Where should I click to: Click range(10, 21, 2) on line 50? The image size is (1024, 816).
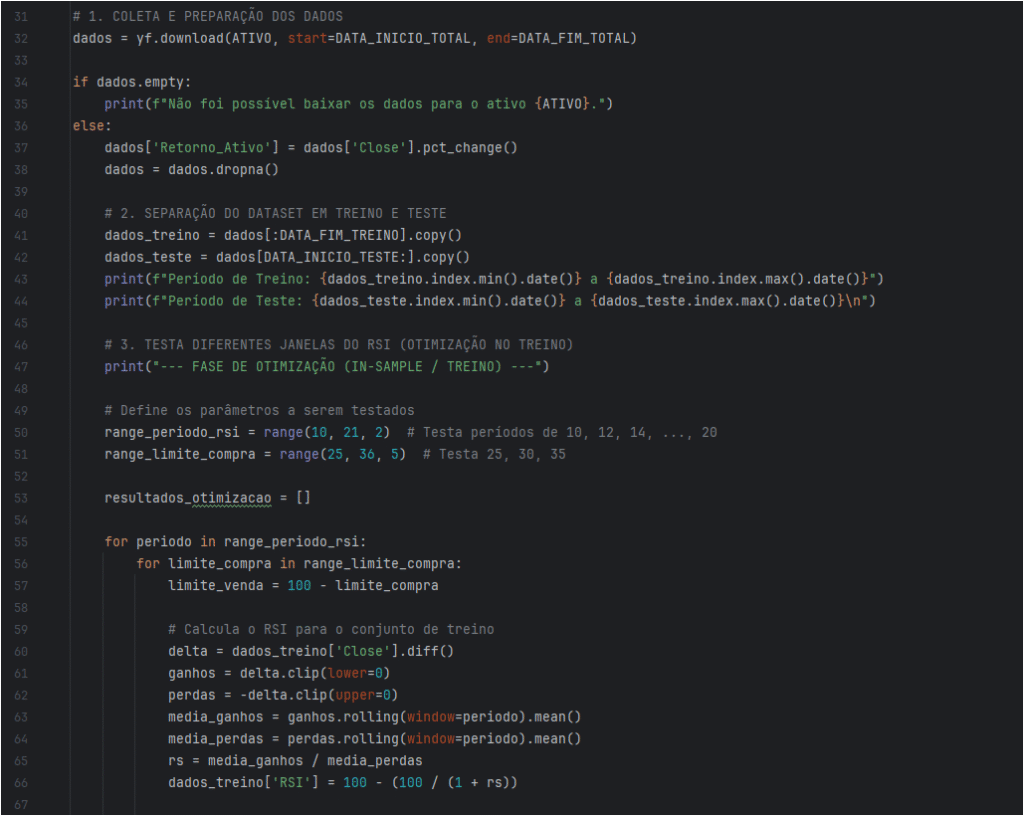tap(325, 432)
